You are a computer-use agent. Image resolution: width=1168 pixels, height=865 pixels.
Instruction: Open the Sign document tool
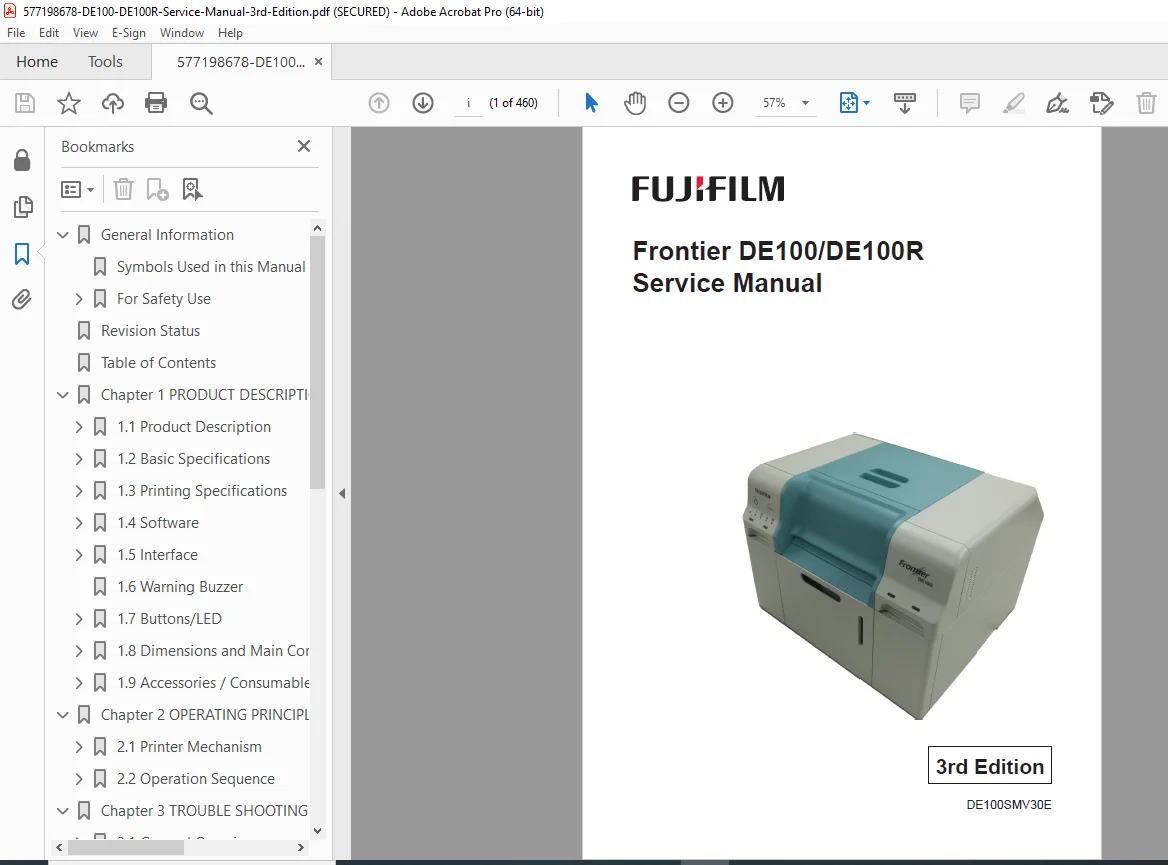(x=1057, y=103)
